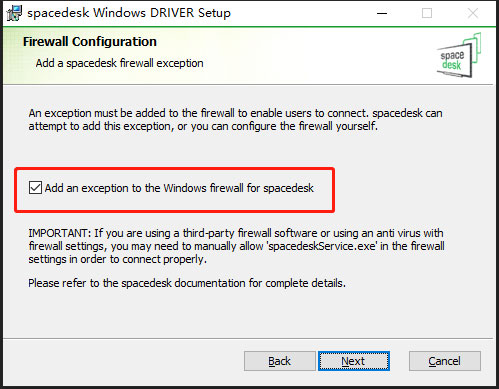The image size is (499, 389).
Task: Click 'configure the firewall yourself' text
Action: coord(304,127)
